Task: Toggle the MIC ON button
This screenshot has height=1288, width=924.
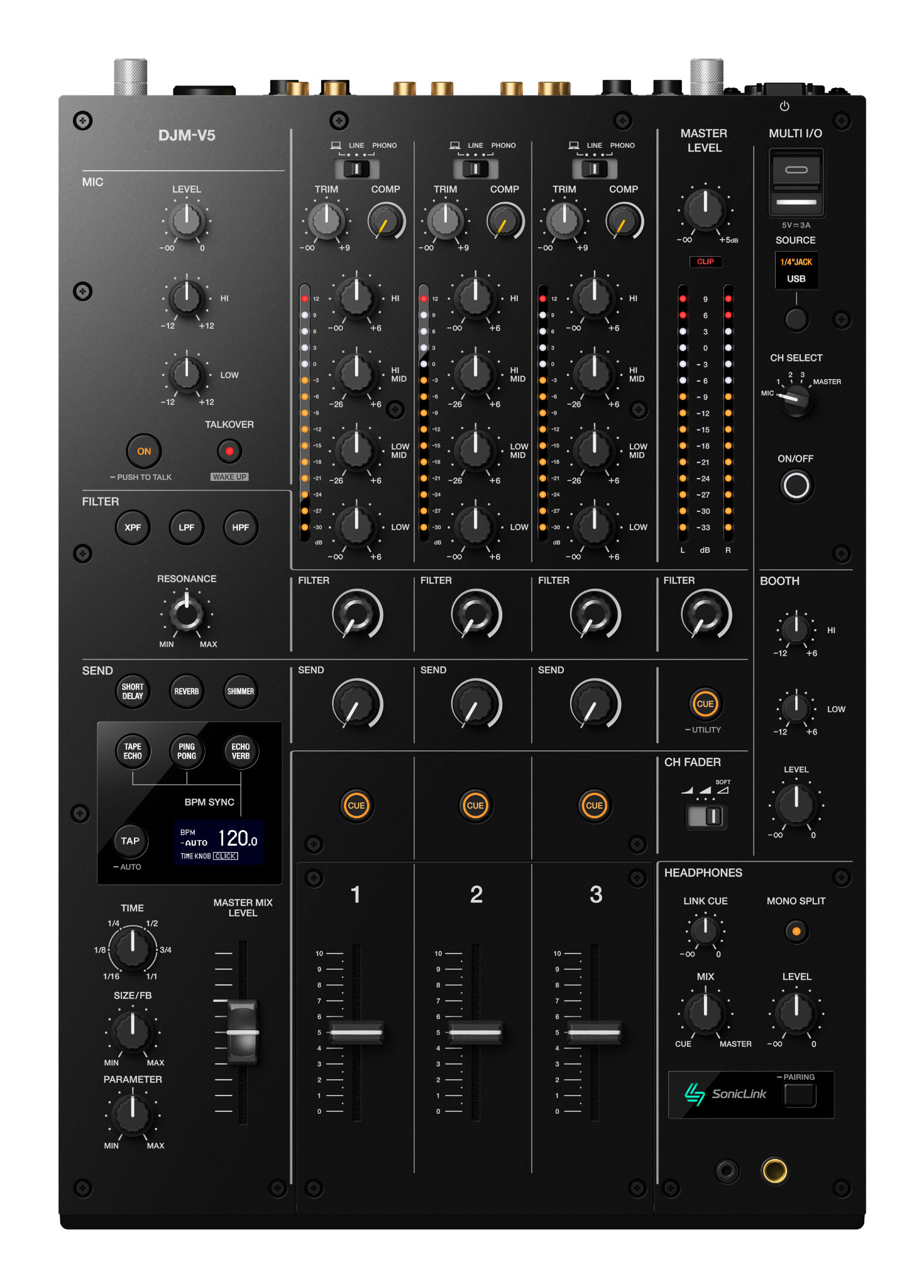Action: point(144,451)
